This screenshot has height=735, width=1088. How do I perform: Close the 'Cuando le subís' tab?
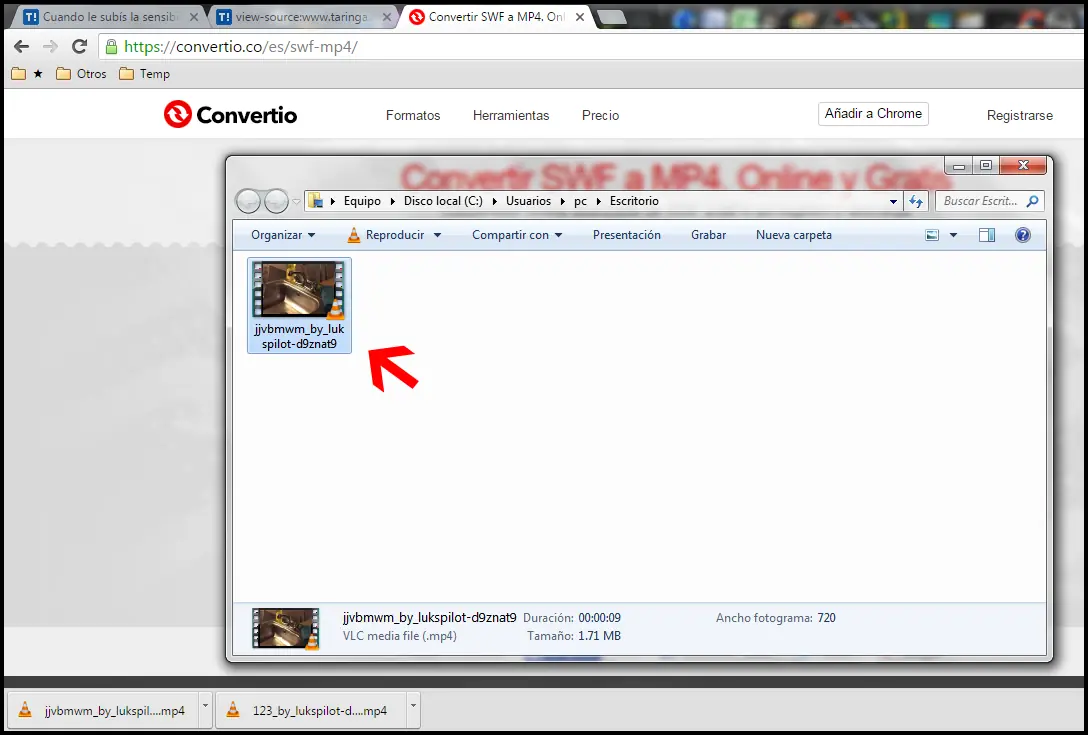click(194, 17)
